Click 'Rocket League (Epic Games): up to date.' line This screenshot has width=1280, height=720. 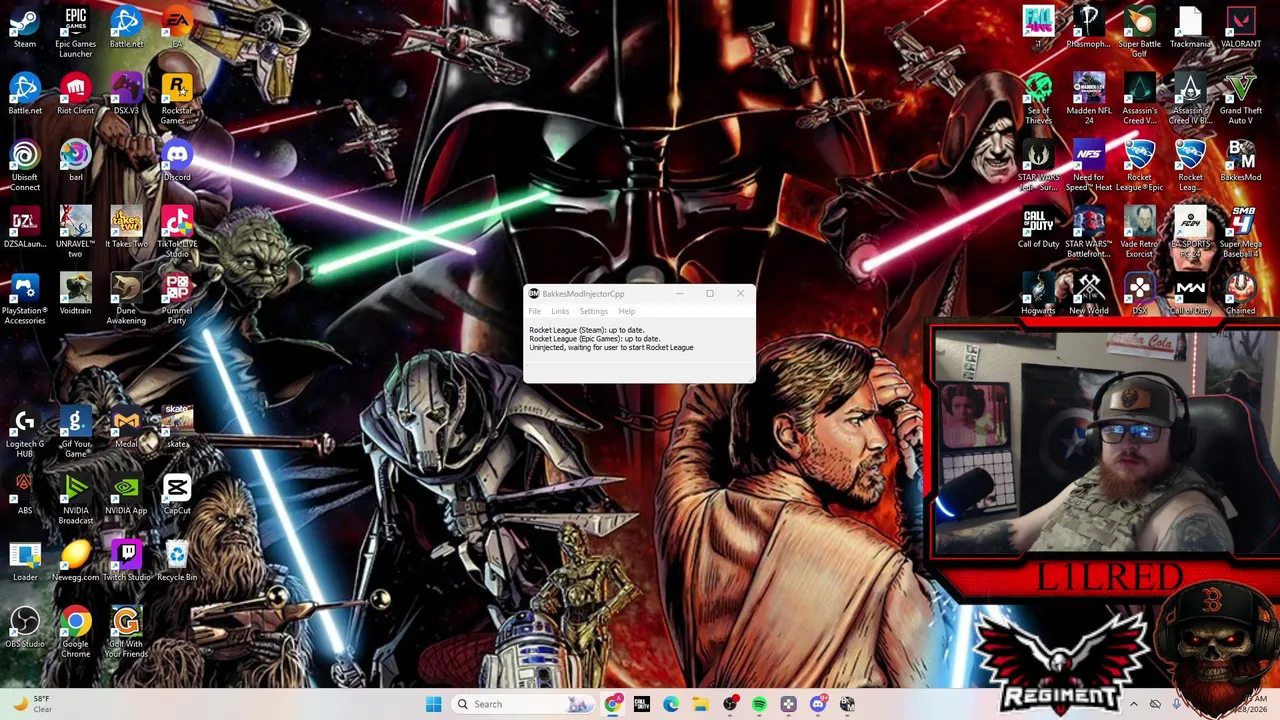595,339
